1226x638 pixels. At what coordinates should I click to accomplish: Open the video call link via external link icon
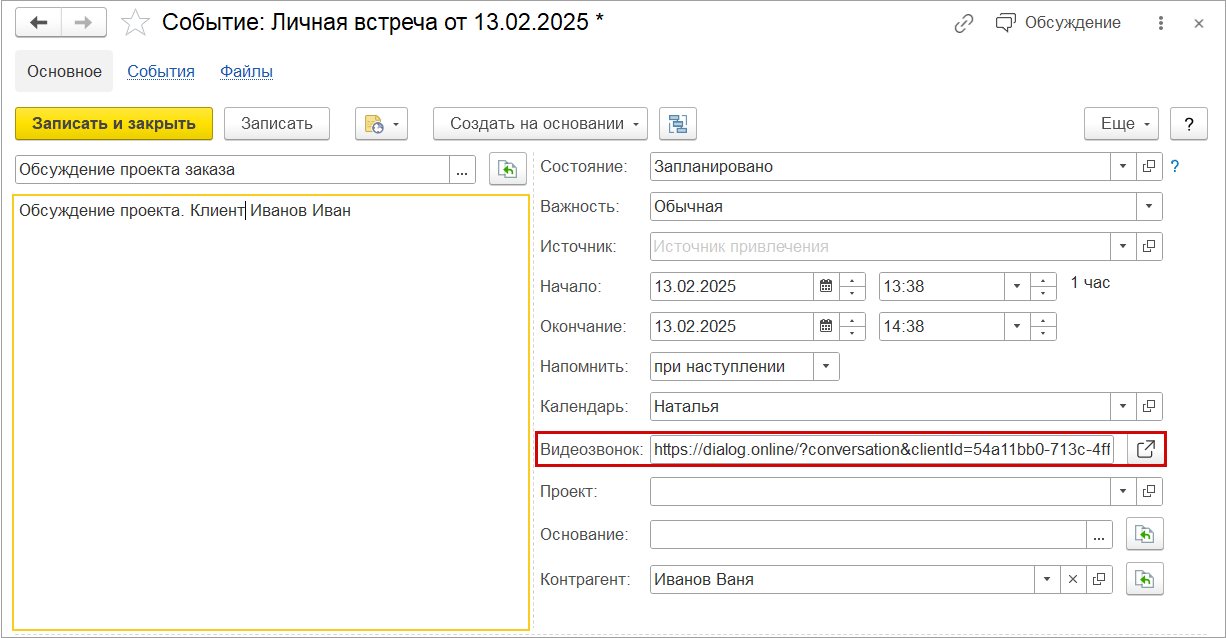[x=1144, y=449]
